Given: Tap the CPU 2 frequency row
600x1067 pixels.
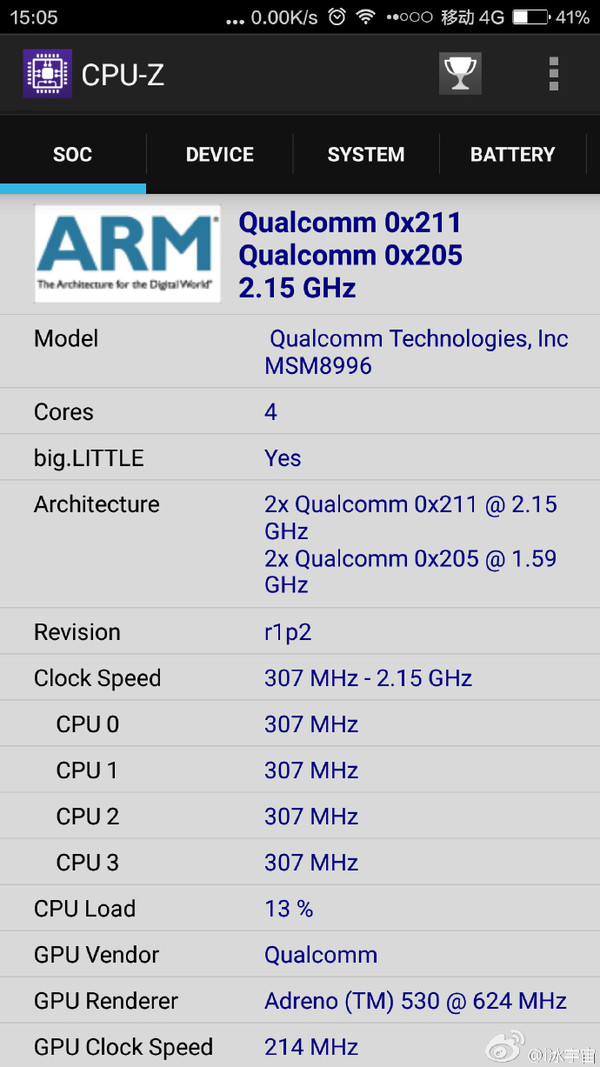Looking at the screenshot, I should point(300,816).
